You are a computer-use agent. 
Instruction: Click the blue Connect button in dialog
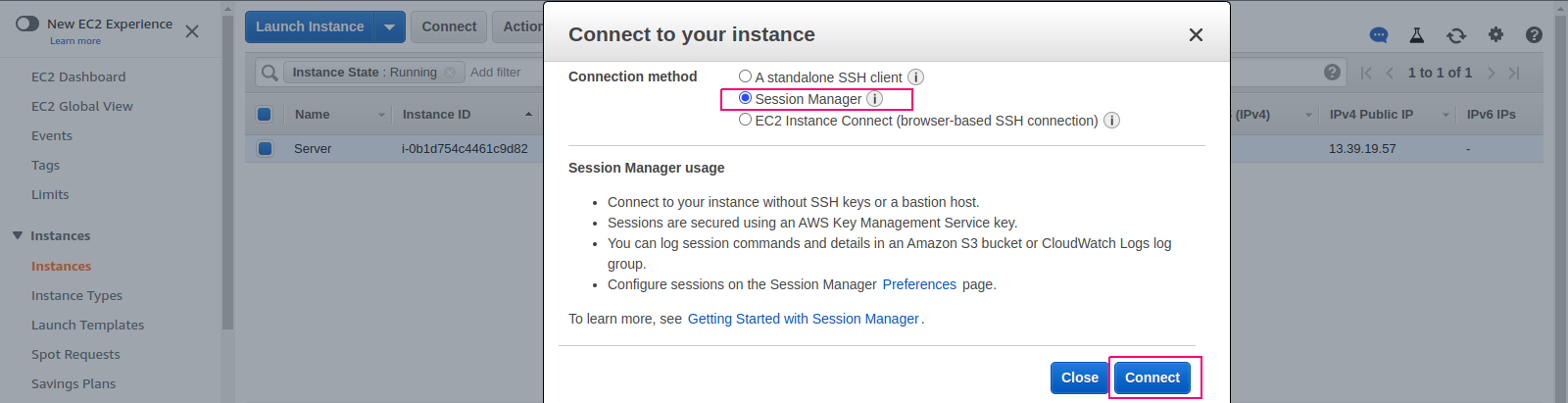click(x=1152, y=378)
